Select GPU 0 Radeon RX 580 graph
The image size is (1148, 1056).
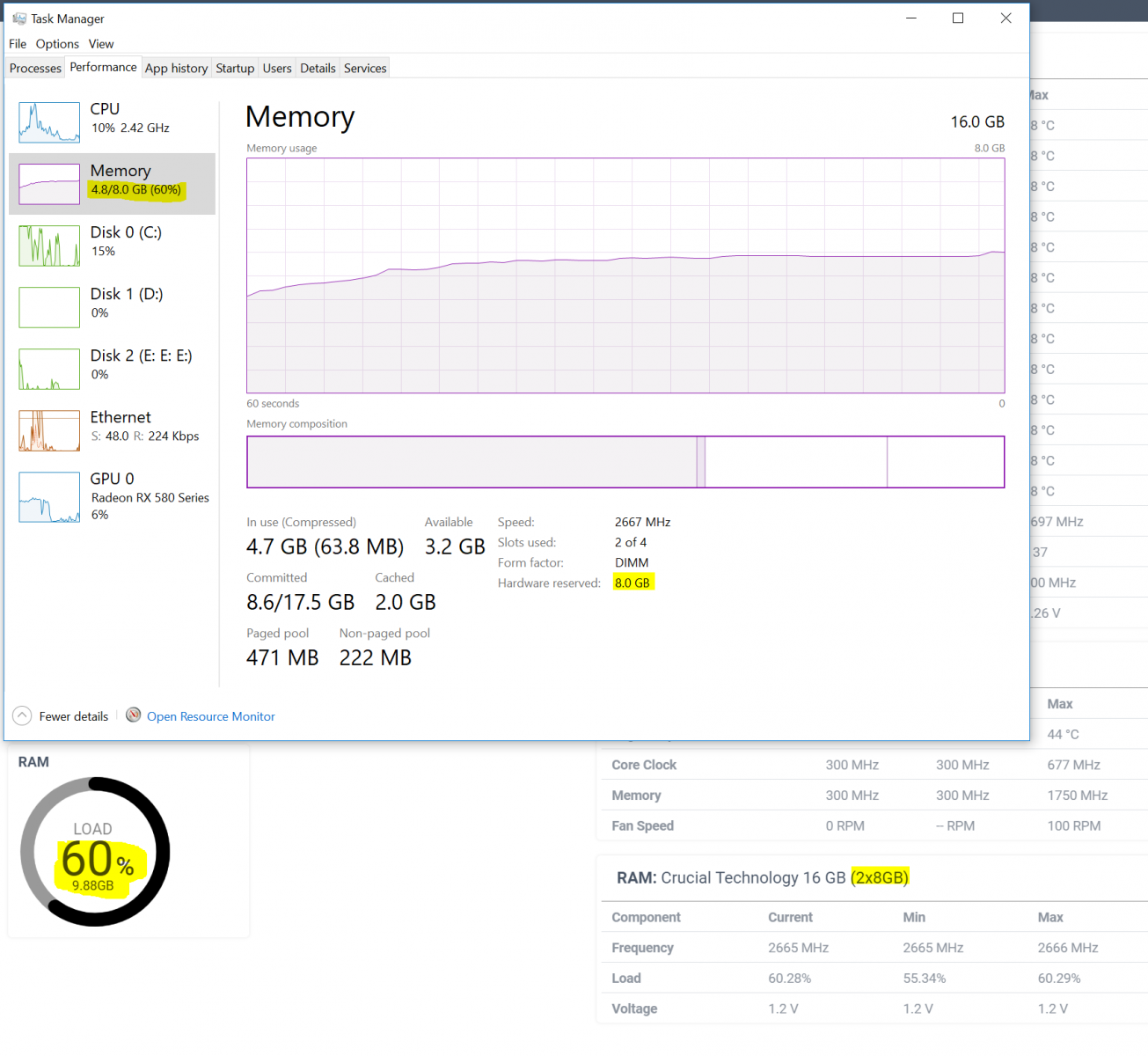click(x=49, y=497)
